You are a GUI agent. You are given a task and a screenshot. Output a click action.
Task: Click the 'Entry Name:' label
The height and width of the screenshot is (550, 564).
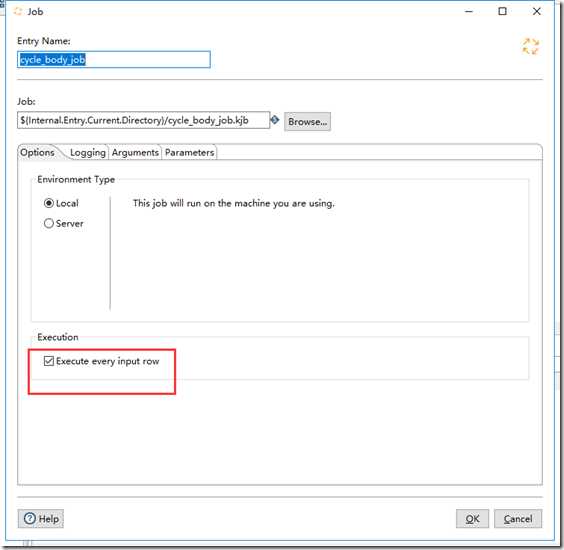(44, 41)
